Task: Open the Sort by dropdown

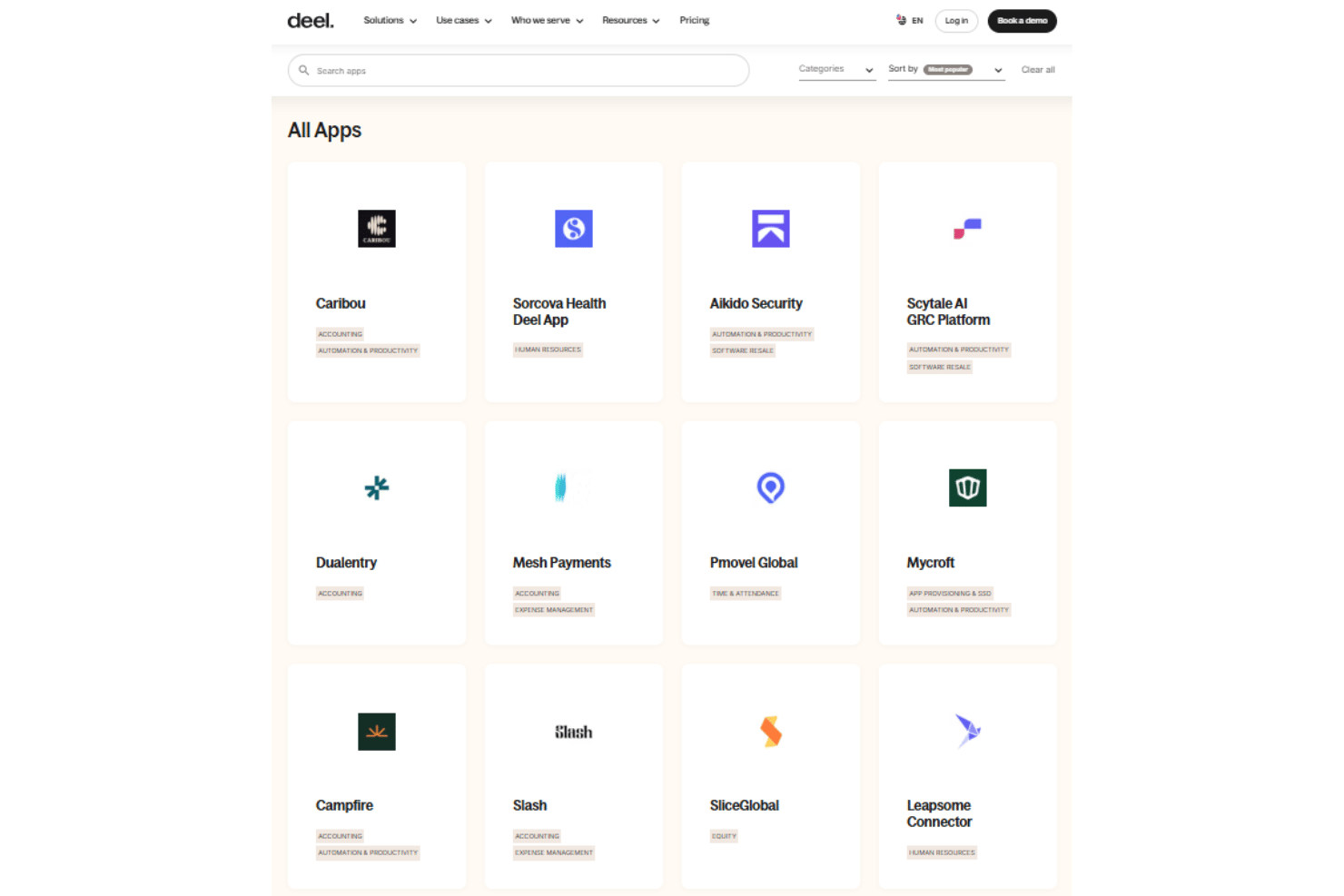Action: (946, 70)
